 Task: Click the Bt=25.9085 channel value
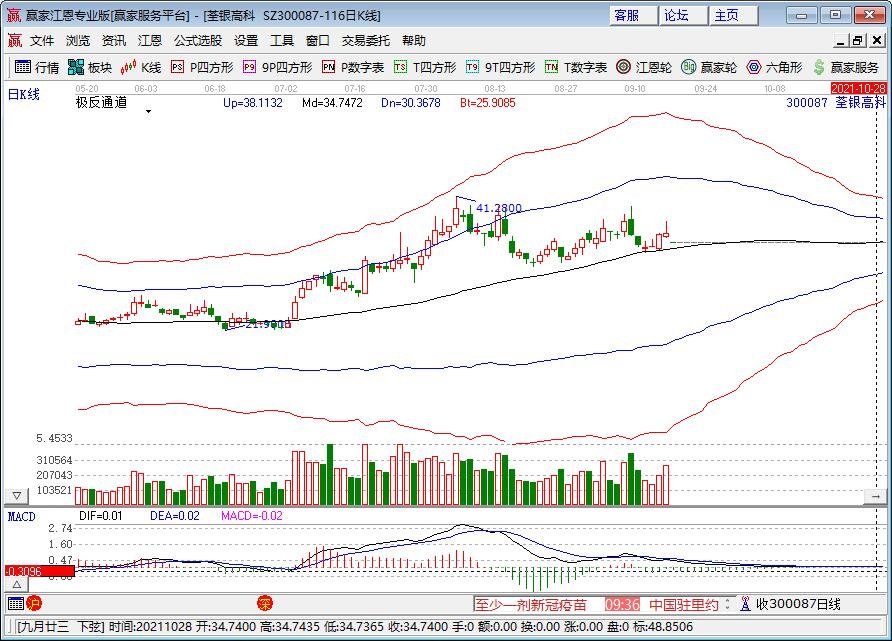coord(488,103)
